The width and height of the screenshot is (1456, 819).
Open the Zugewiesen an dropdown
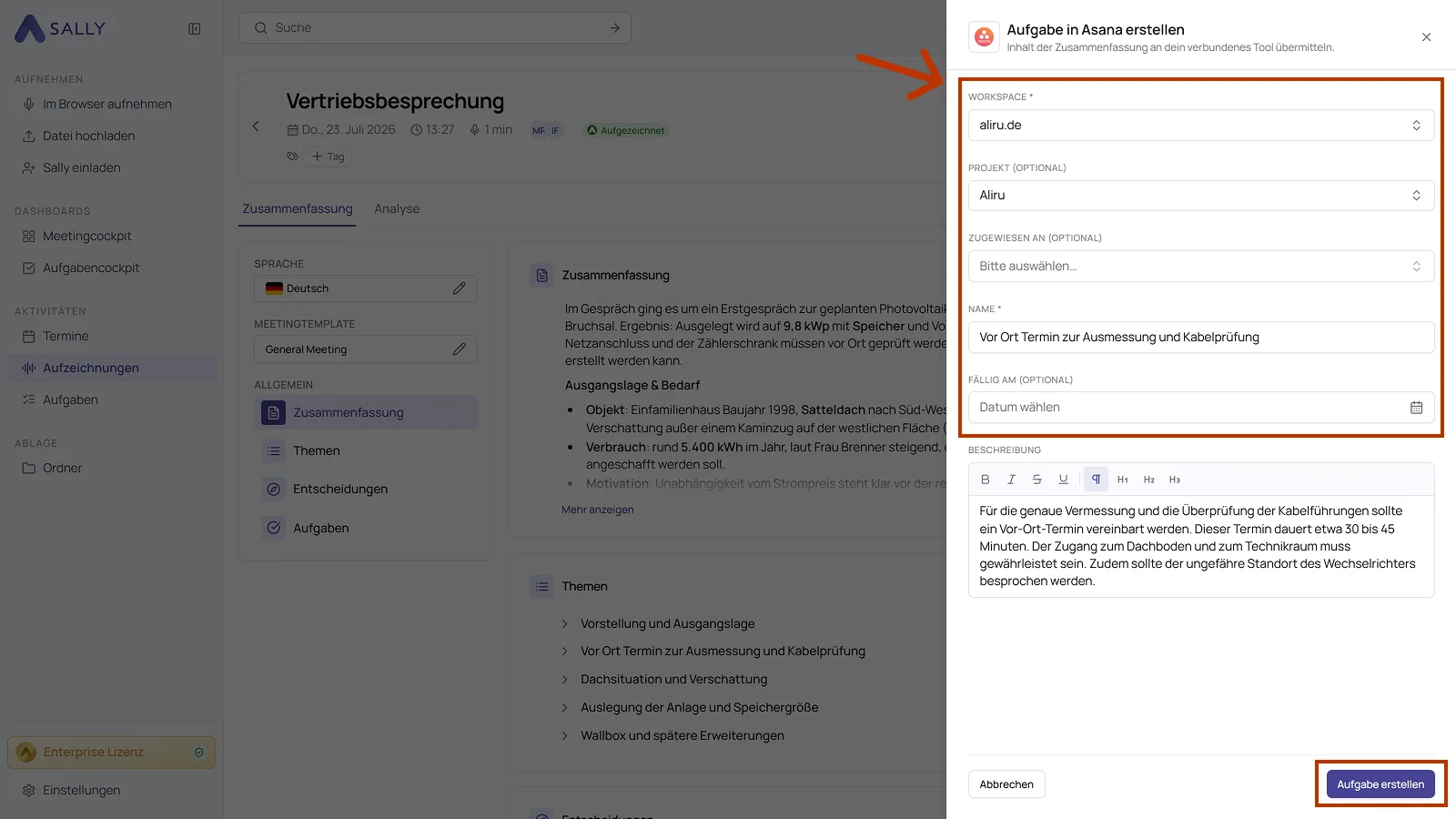click(x=1201, y=267)
